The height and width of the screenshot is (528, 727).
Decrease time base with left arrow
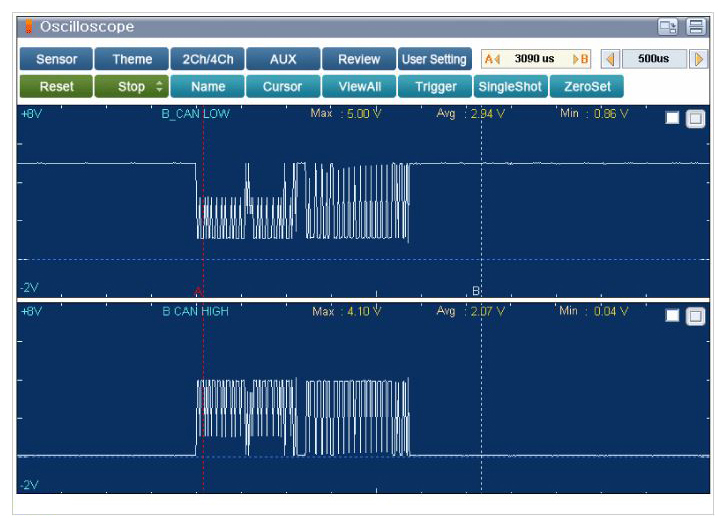tap(609, 59)
